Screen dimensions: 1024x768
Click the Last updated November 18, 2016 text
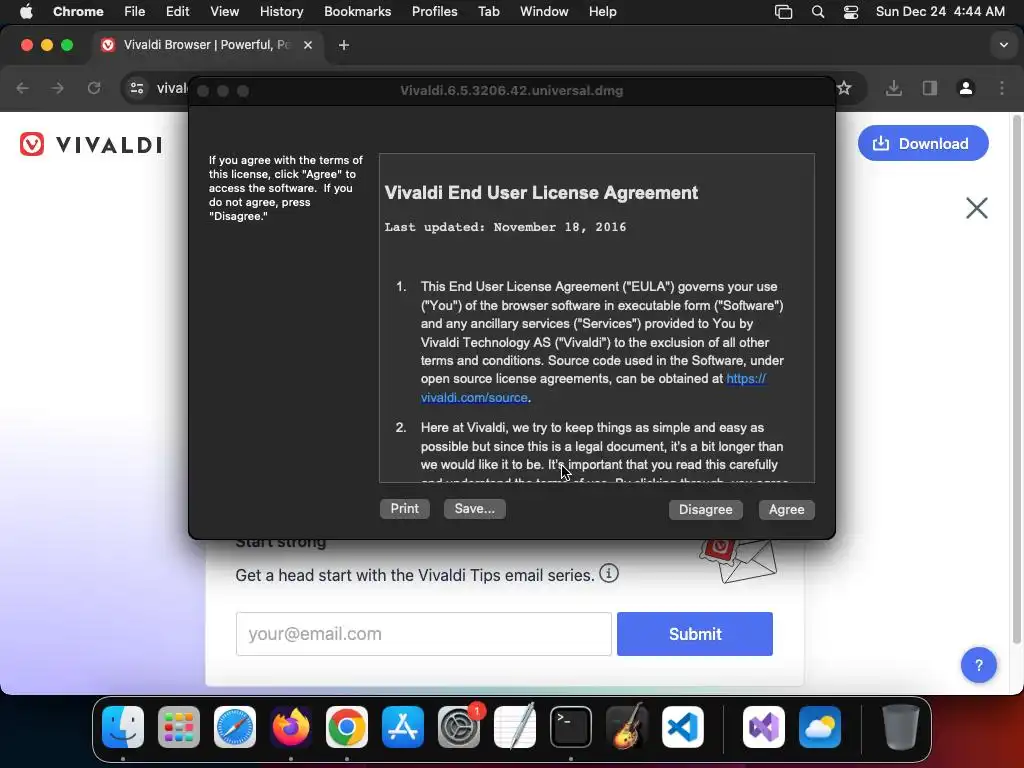[505, 227]
